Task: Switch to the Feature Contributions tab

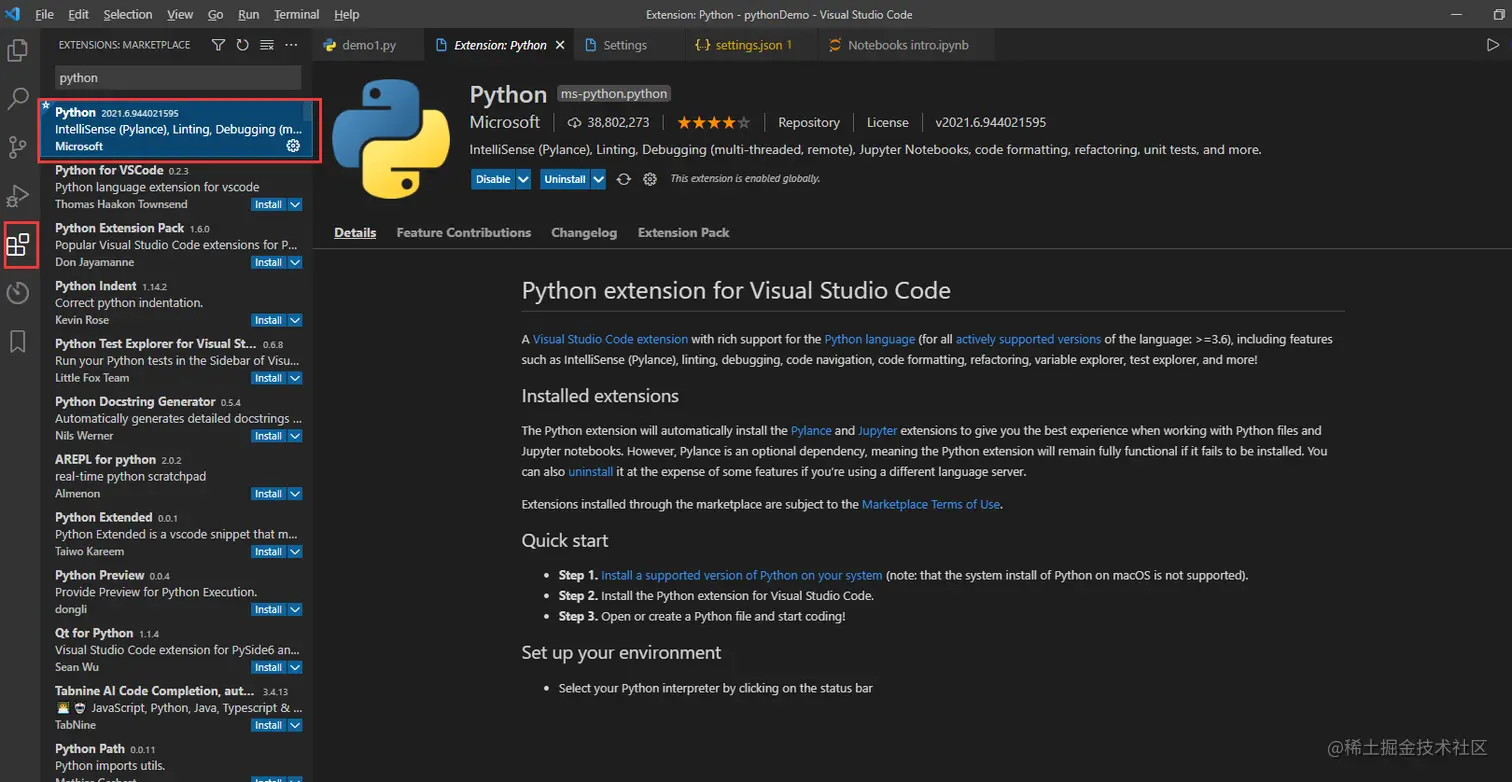Action: 463,232
